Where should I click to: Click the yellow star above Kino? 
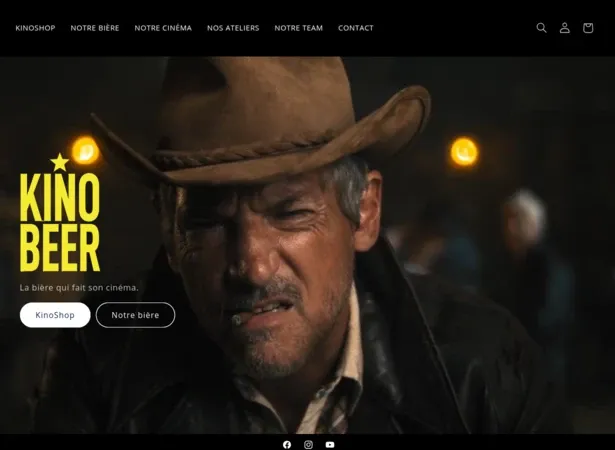(x=60, y=161)
